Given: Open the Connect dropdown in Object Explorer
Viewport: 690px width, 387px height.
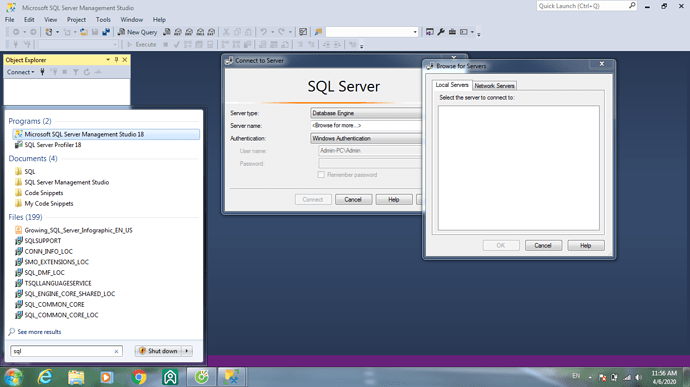Looking at the screenshot, I should (20, 72).
